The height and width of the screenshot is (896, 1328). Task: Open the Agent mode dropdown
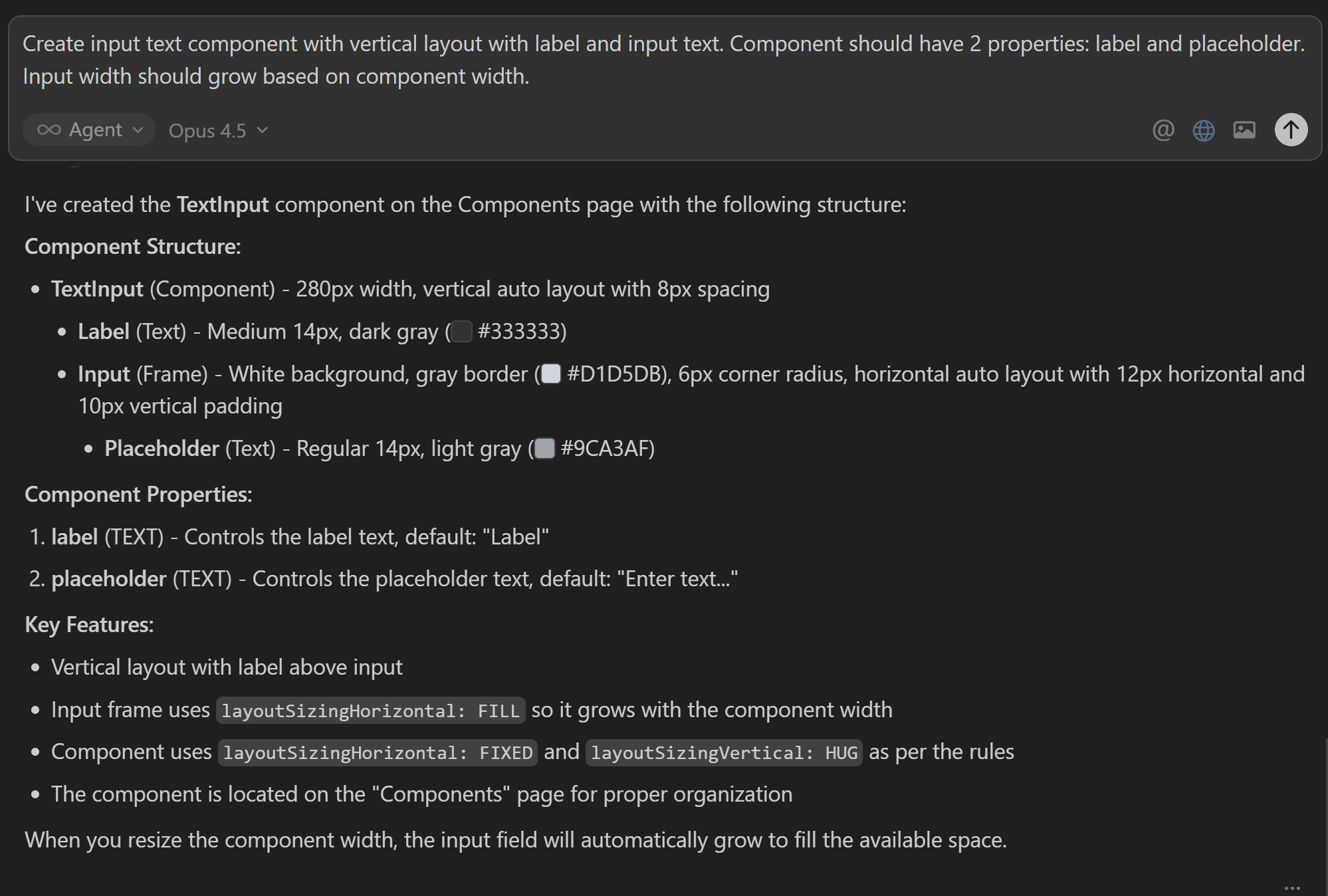(x=89, y=130)
